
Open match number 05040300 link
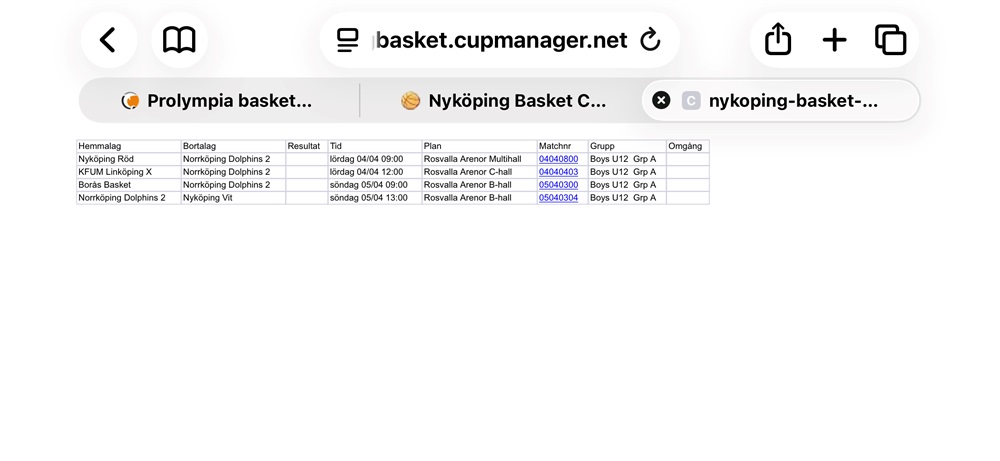click(558, 185)
